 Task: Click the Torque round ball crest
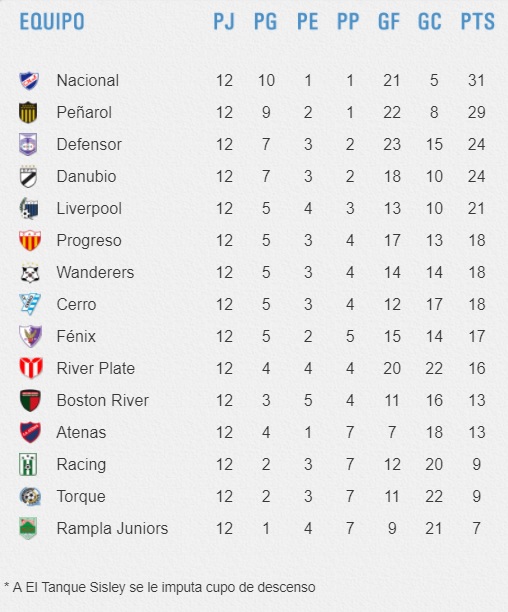coord(30,496)
